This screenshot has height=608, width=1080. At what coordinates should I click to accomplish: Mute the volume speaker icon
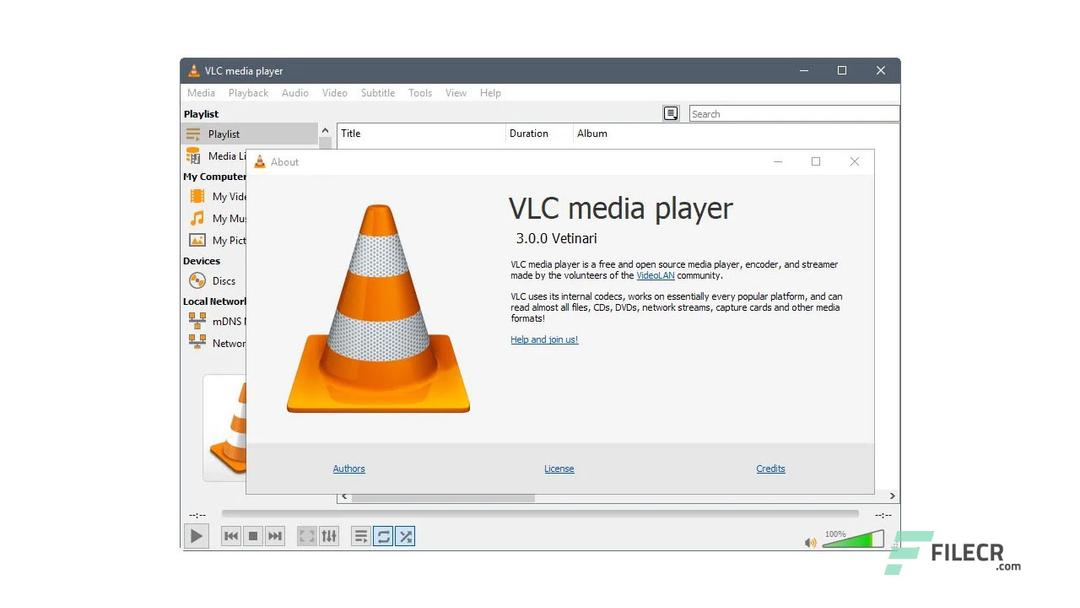[x=810, y=541]
